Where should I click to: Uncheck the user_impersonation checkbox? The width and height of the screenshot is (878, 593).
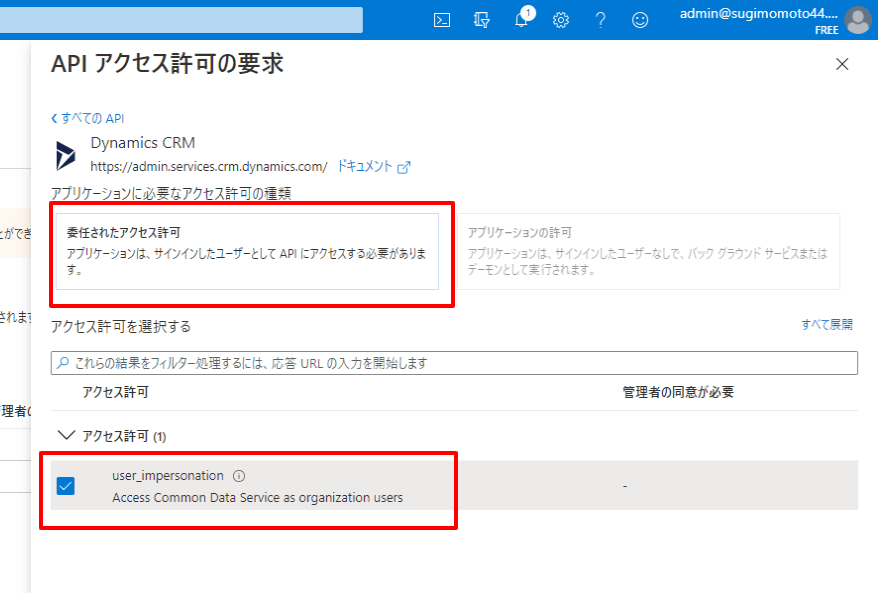[66, 485]
